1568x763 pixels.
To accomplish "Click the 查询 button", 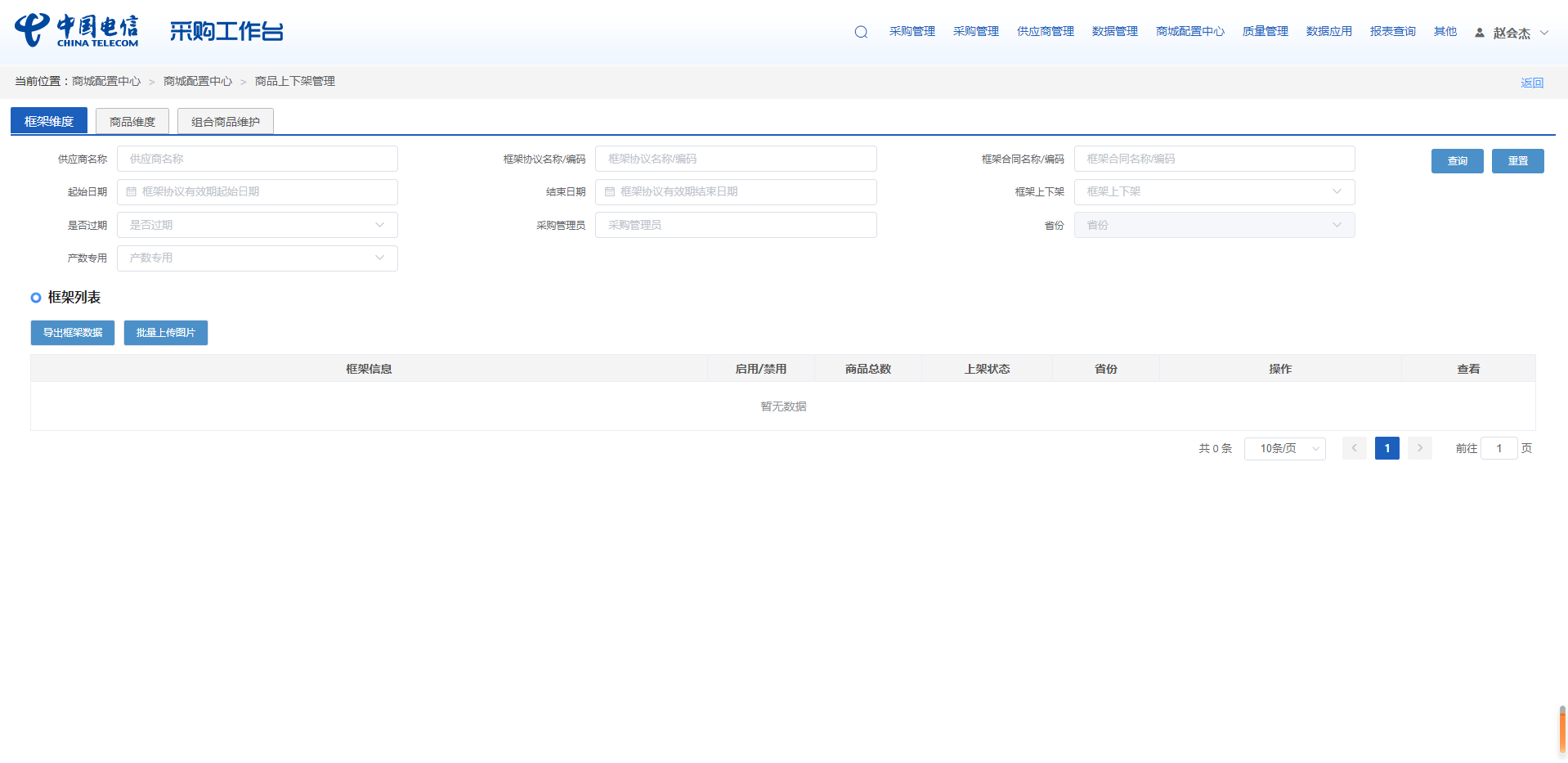I will pyautogui.click(x=1457, y=161).
